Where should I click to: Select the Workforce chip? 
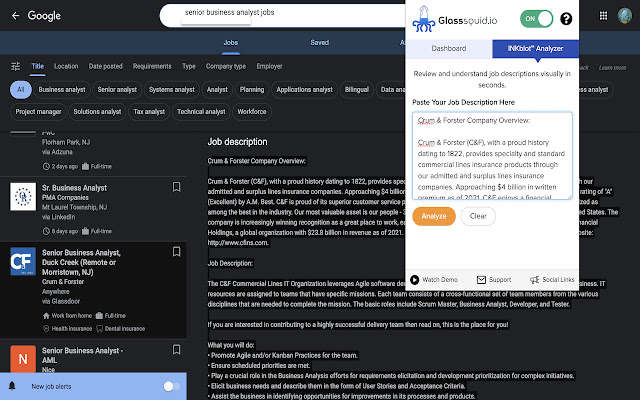(x=252, y=112)
